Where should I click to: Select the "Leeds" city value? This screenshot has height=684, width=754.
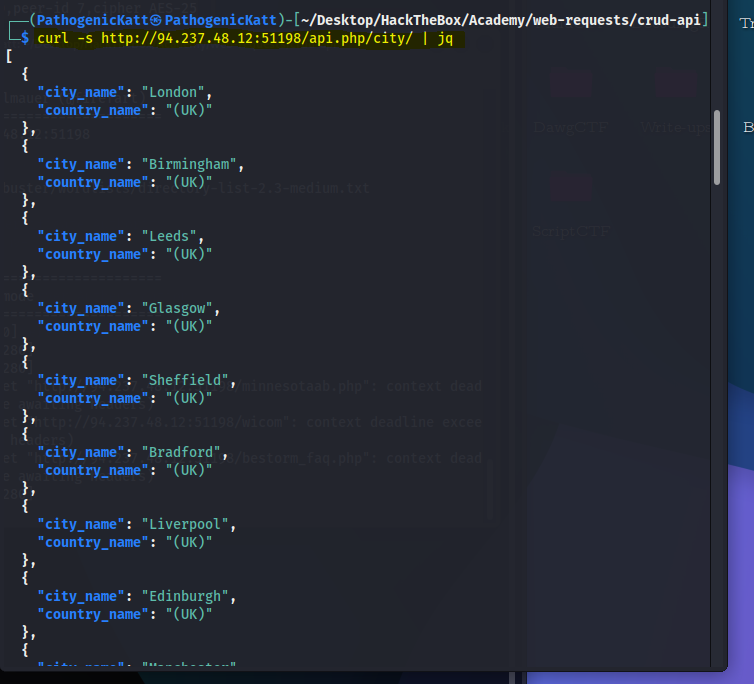pos(169,237)
